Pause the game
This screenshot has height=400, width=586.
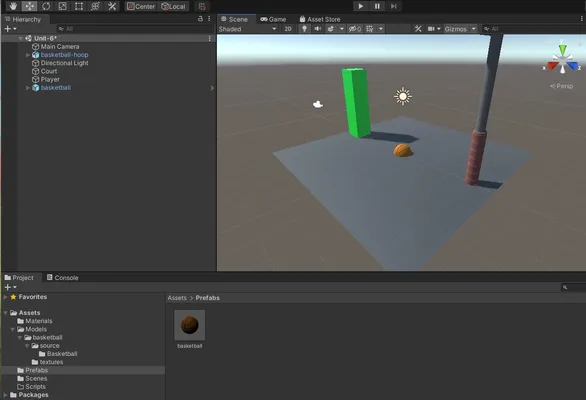click(x=377, y=6)
